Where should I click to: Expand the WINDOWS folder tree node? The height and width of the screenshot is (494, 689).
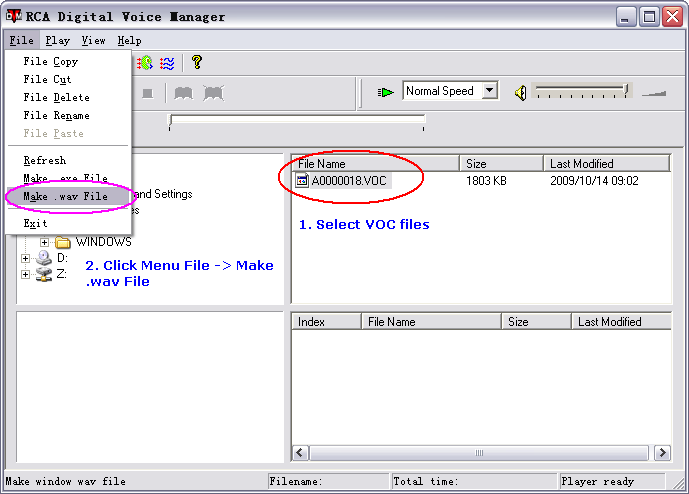44,242
